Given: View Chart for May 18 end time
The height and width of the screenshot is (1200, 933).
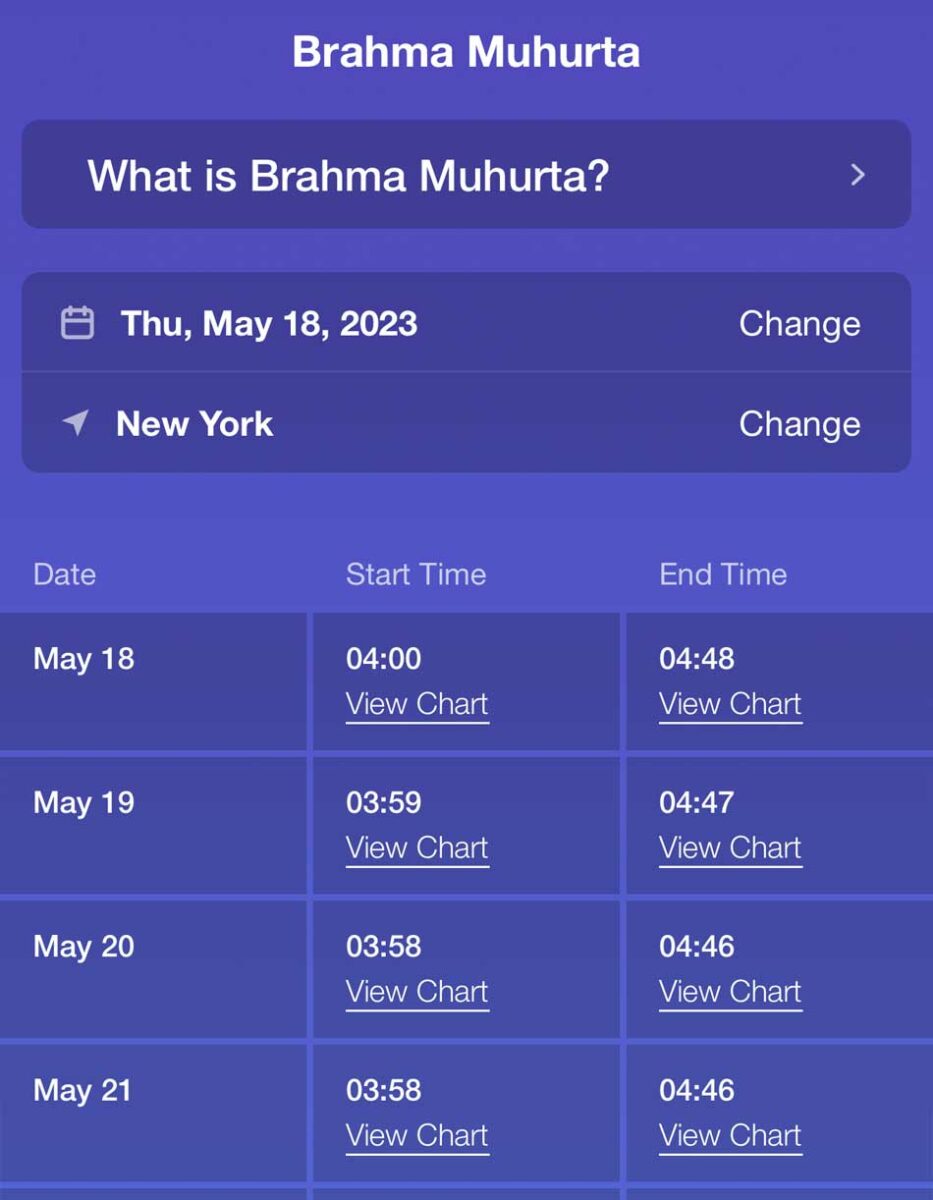Looking at the screenshot, I should 730,704.
